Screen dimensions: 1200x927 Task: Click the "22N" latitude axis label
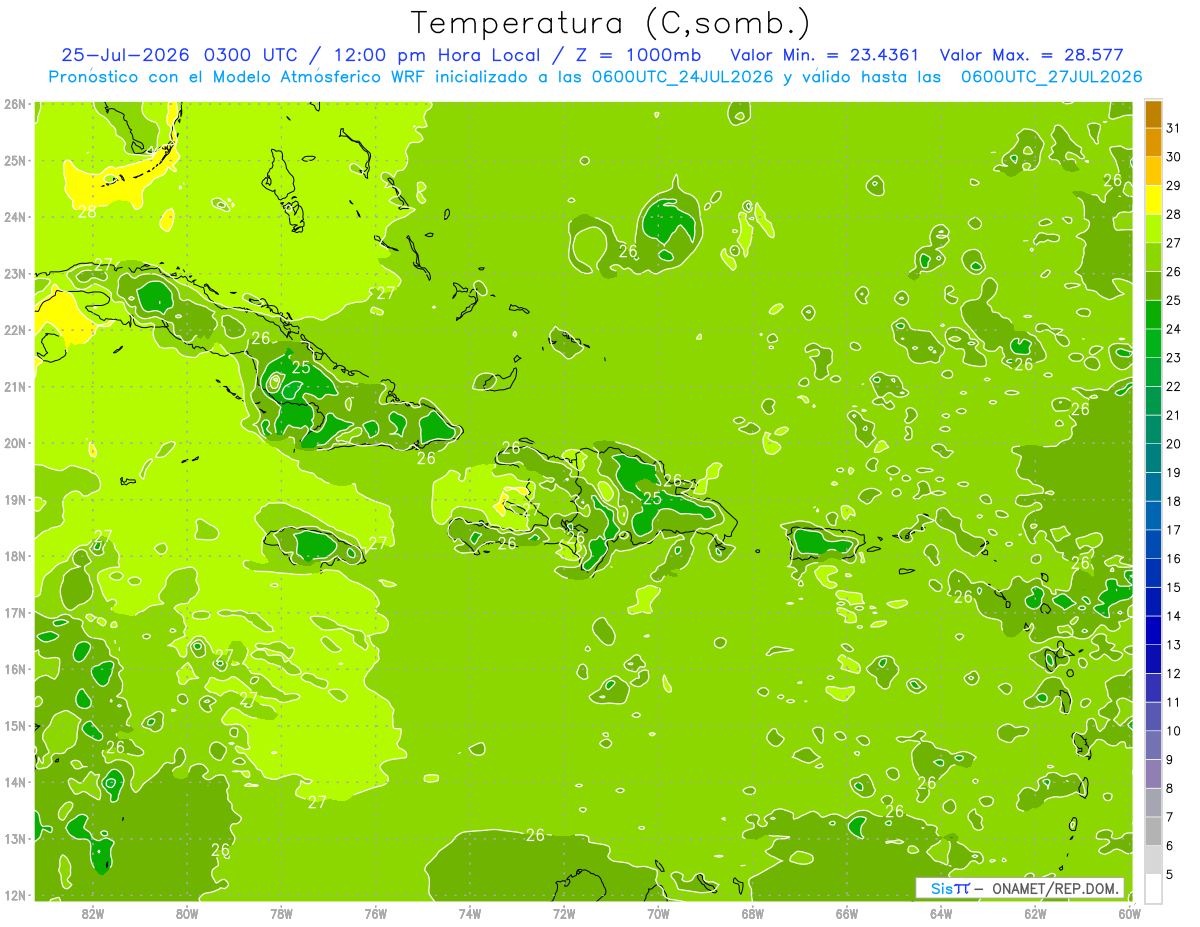[14, 330]
